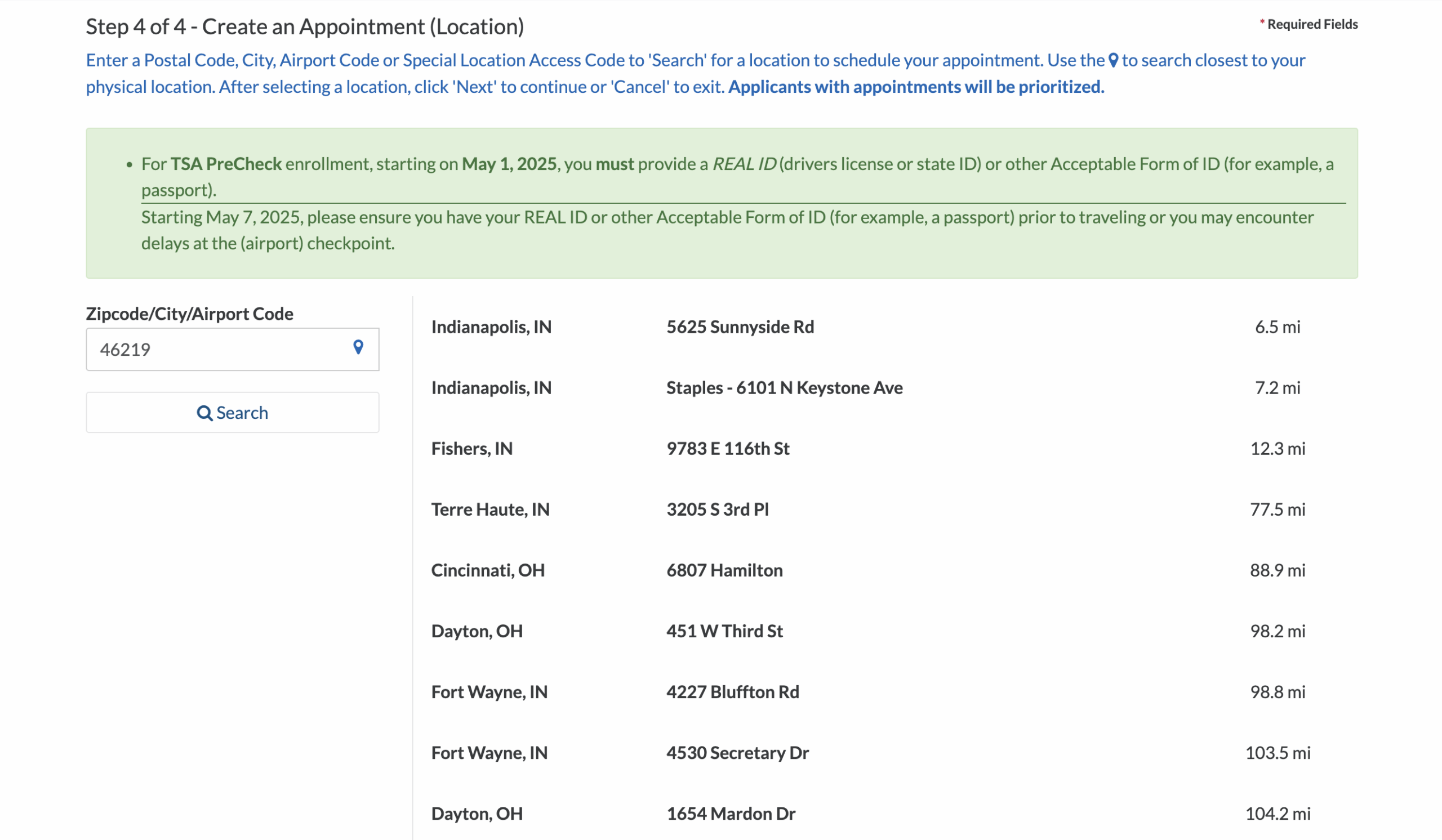Viewport: 1442px width, 840px height.
Task: Click the location pin icon in the search field
Action: [358, 349]
